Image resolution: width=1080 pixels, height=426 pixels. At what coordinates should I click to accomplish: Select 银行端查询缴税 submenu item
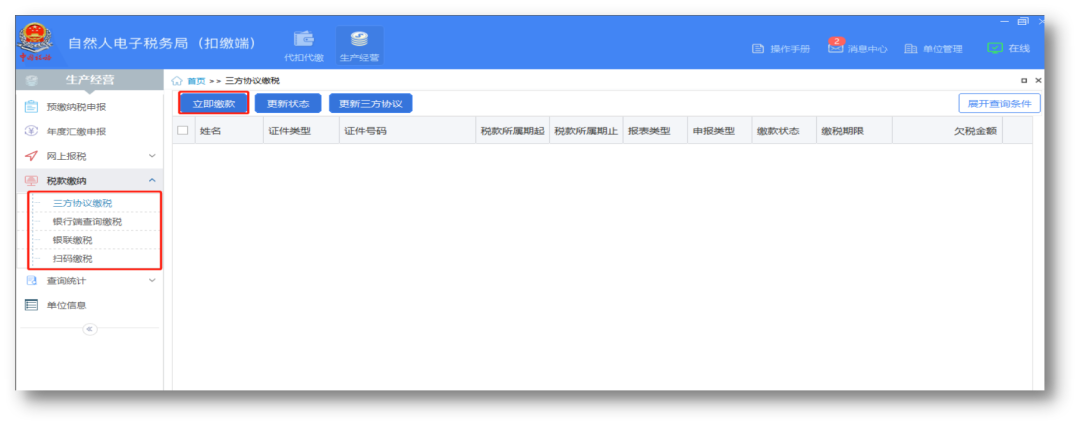[x=87, y=221]
